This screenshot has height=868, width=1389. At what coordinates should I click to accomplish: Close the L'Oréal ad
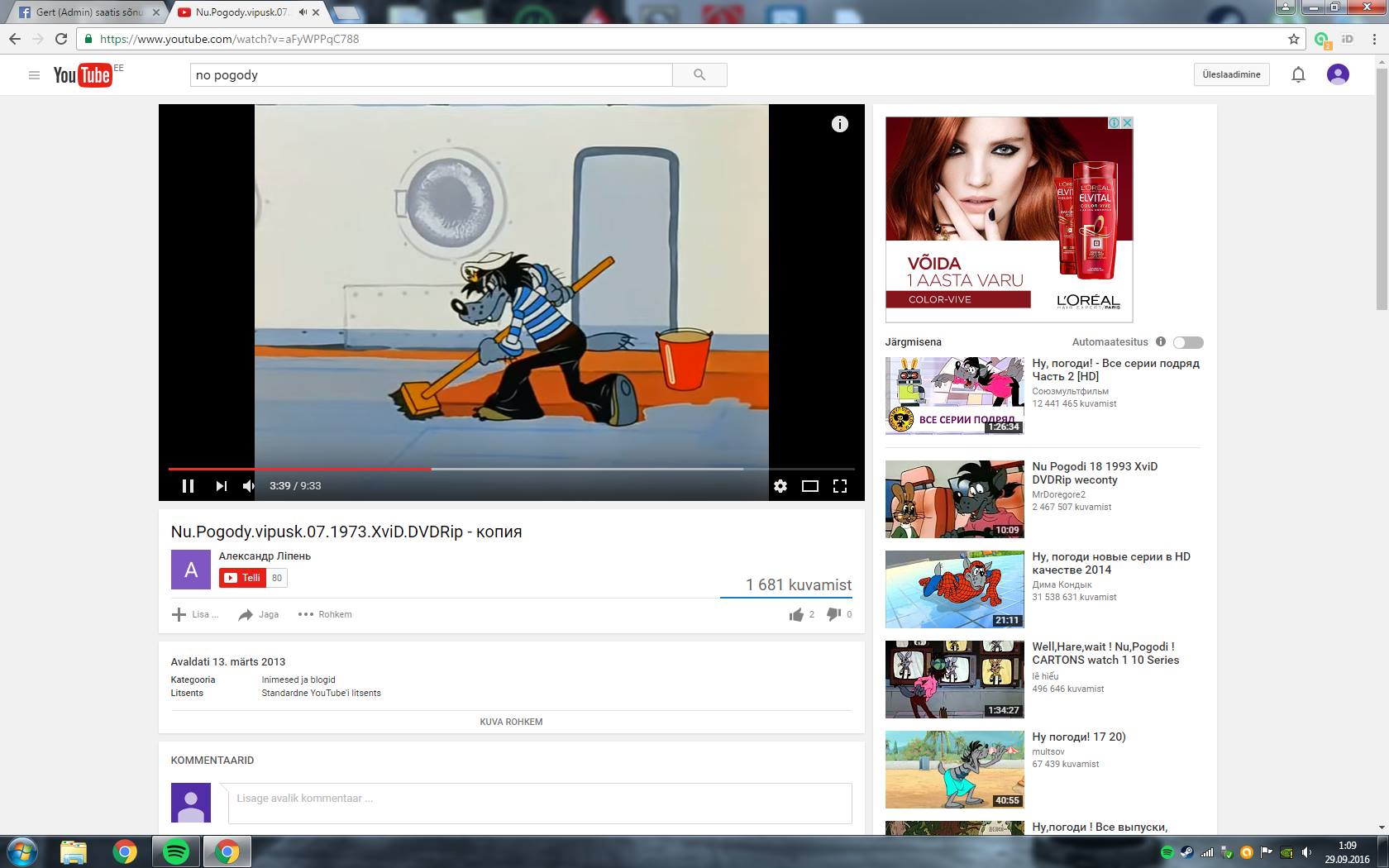point(1126,122)
